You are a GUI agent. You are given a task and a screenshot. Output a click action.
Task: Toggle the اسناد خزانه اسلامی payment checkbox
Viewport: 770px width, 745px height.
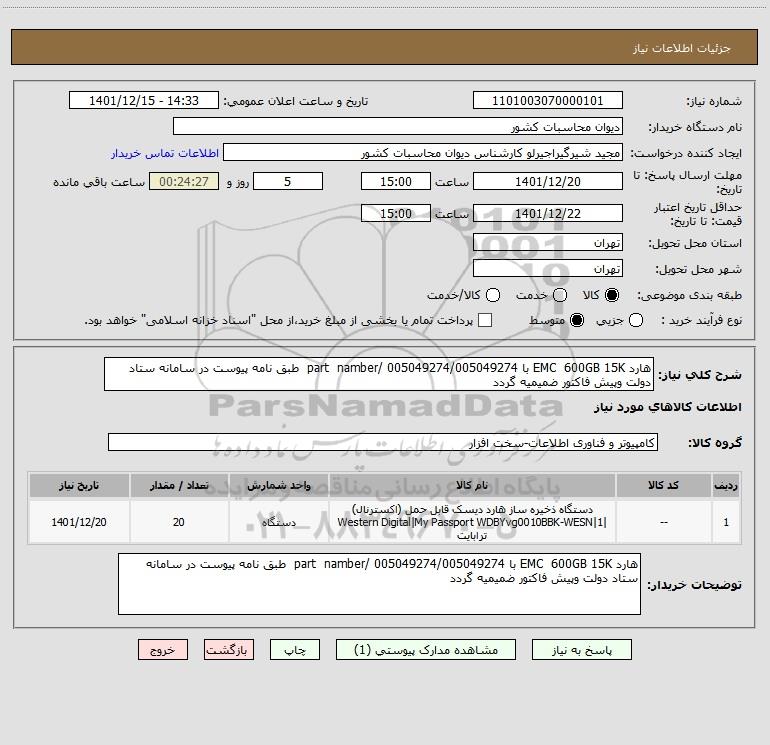[x=485, y=320]
